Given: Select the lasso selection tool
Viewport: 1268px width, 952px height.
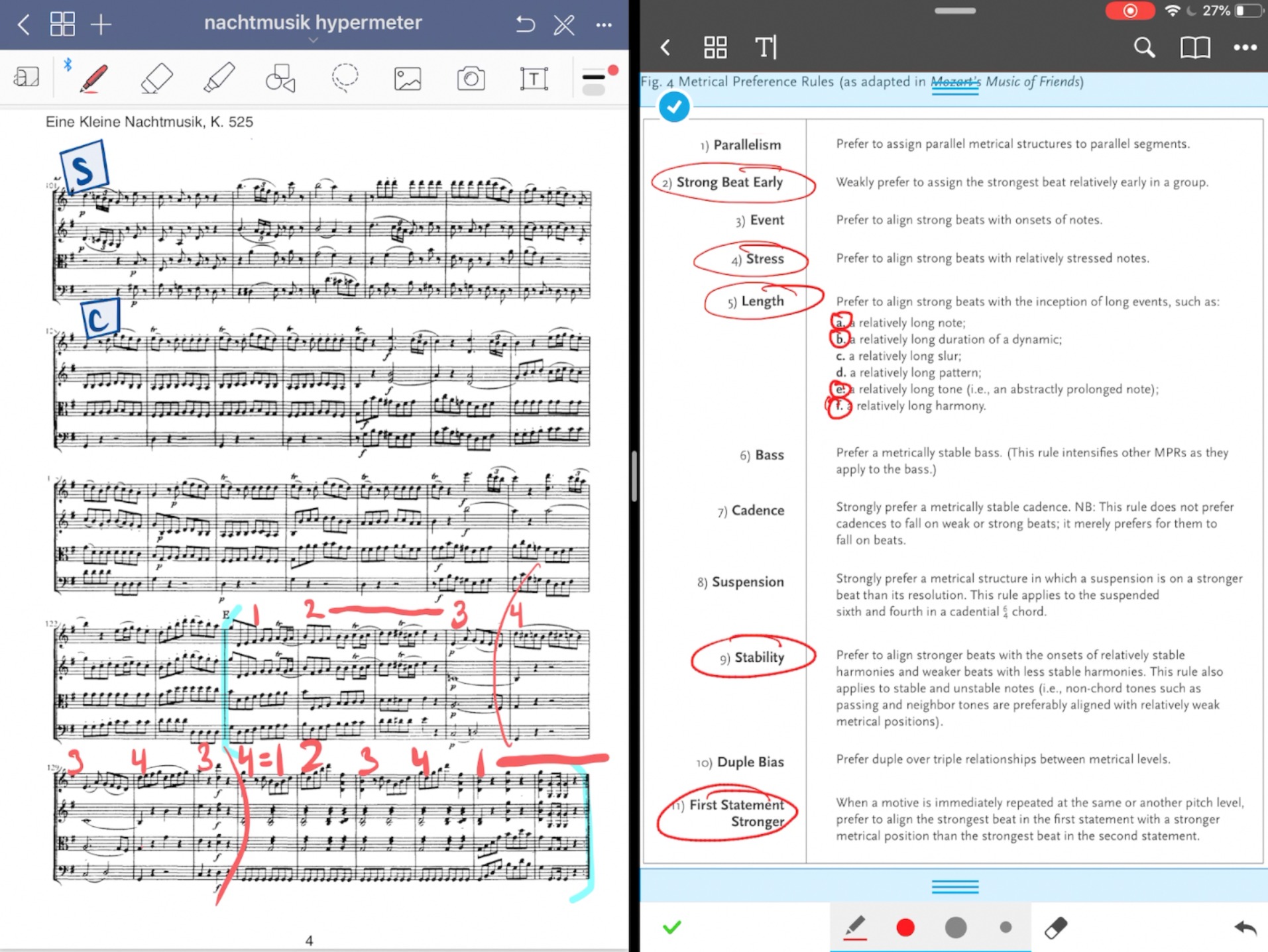Looking at the screenshot, I should coord(345,78).
